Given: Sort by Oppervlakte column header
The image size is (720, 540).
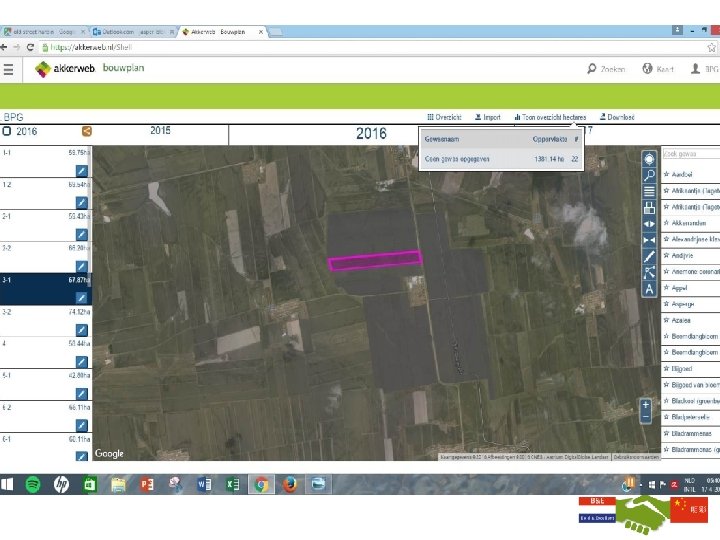Looking at the screenshot, I should coord(550,139).
